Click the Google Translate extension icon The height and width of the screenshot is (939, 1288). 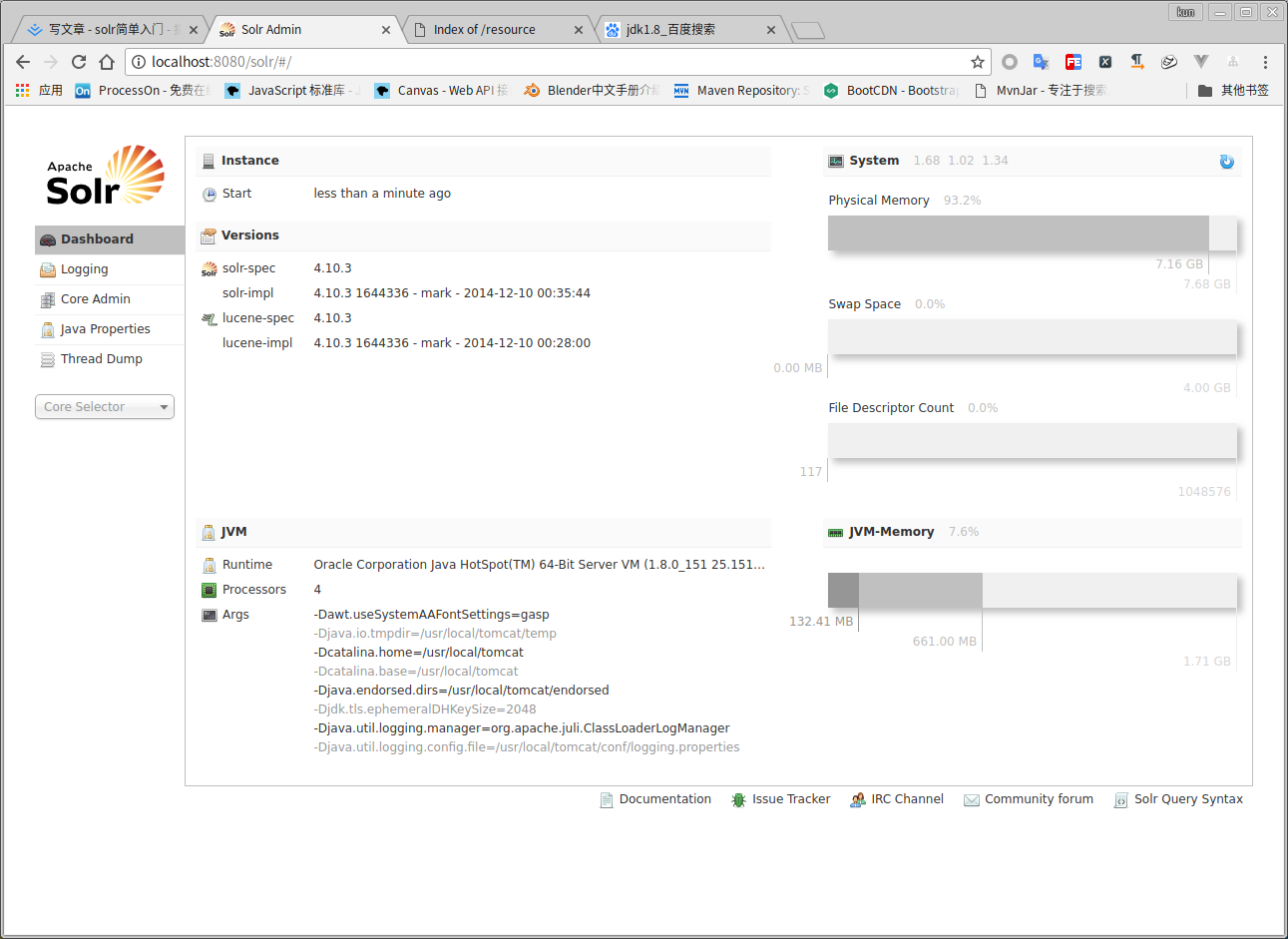(x=1041, y=62)
